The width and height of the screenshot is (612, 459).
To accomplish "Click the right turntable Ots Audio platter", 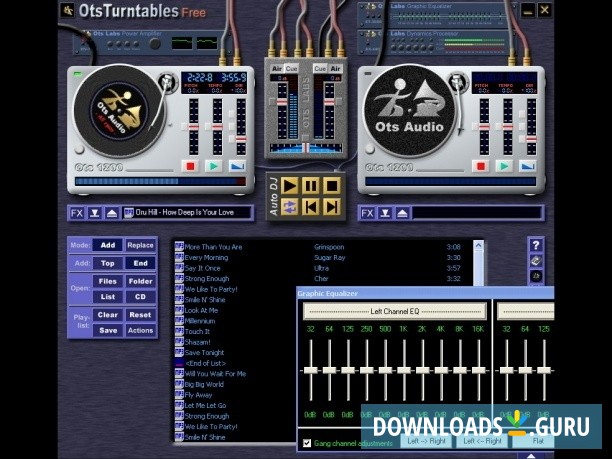I will [x=409, y=111].
